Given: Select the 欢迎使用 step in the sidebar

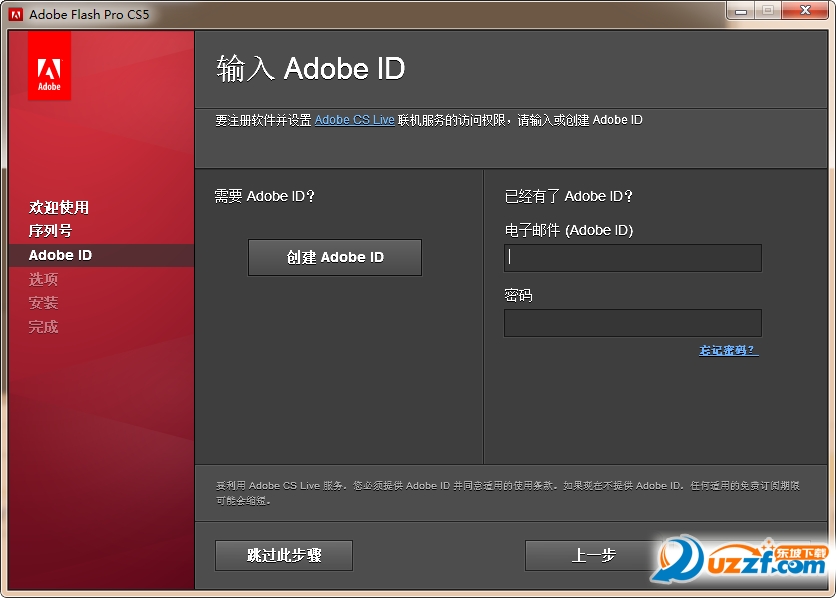Looking at the screenshot, I should 59,207.
